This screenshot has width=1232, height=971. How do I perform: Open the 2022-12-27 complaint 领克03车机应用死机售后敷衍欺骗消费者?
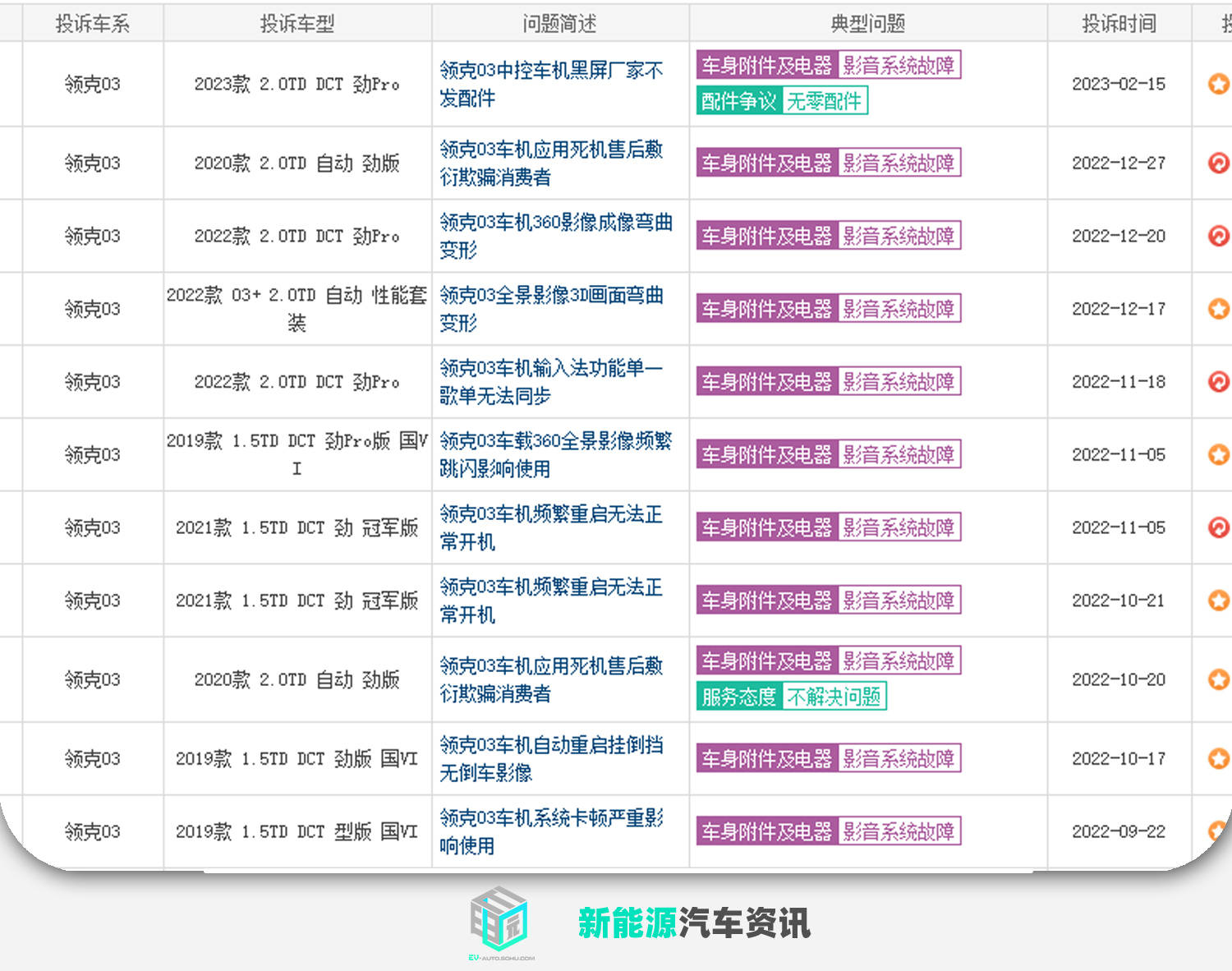[x=551, y=163]
